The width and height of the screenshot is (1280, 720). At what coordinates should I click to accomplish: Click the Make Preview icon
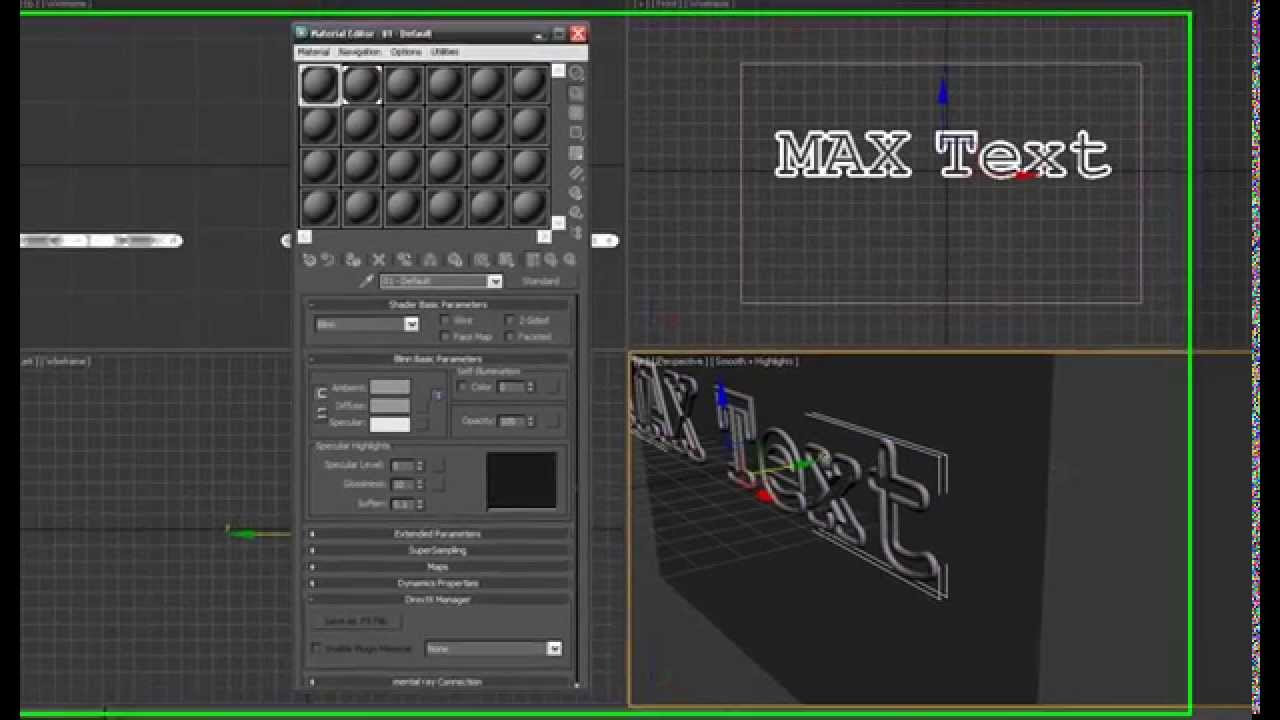[x=577, y=173]
